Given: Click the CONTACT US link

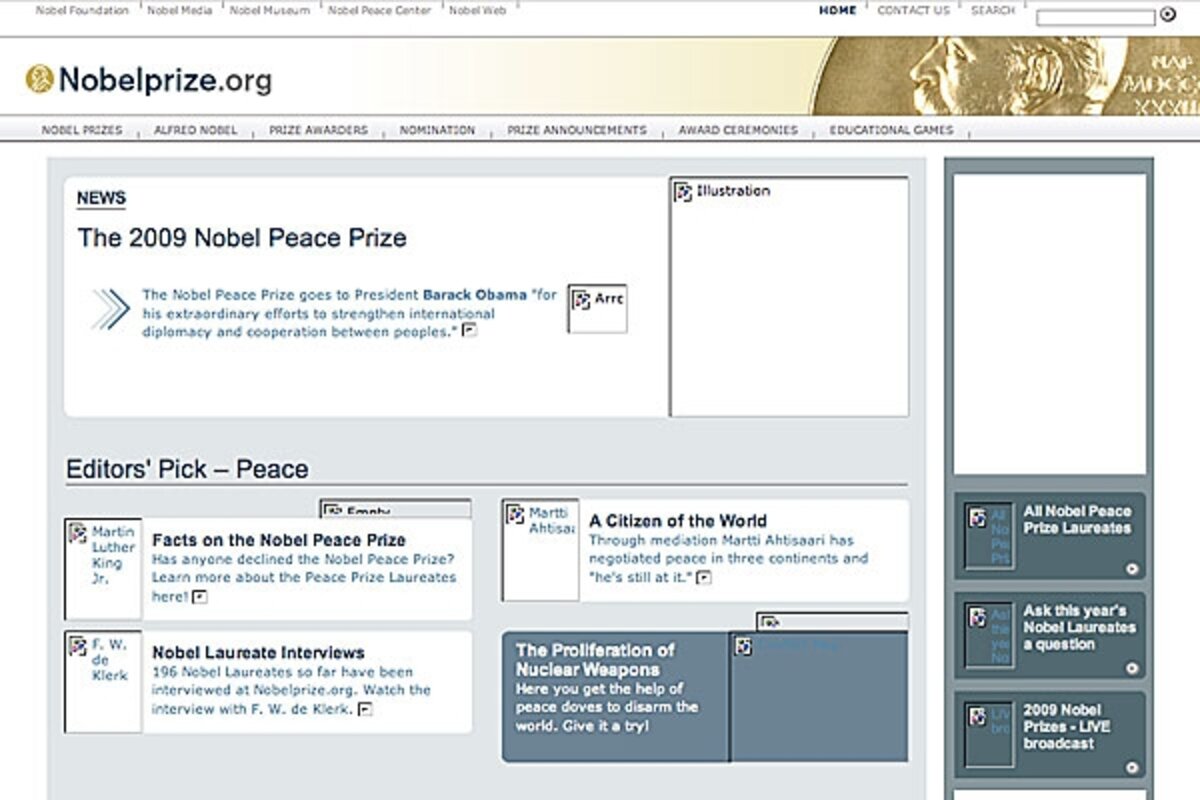Looking at the screenshot, I should click(x=913, y=10).
